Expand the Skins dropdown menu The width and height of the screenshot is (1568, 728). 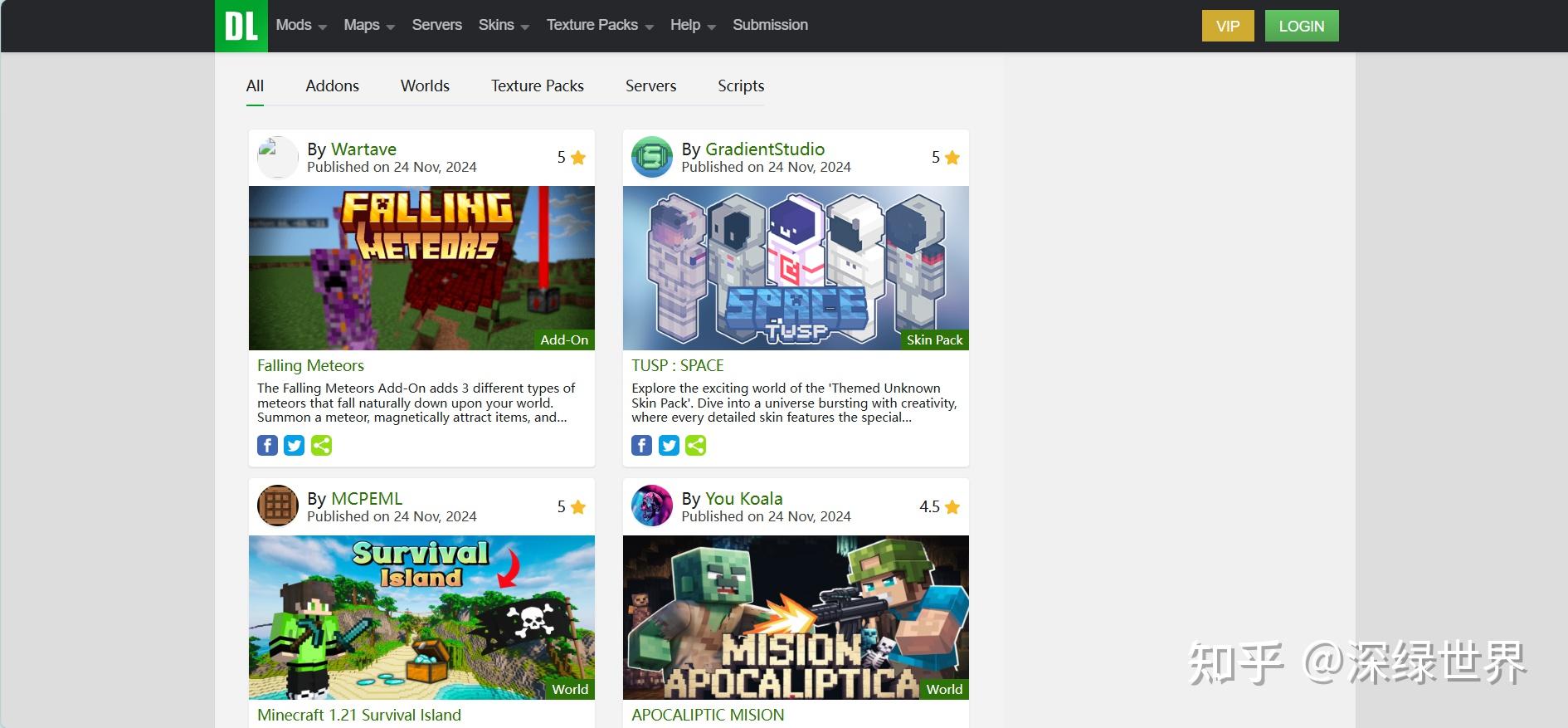click(x=504, y=25)
